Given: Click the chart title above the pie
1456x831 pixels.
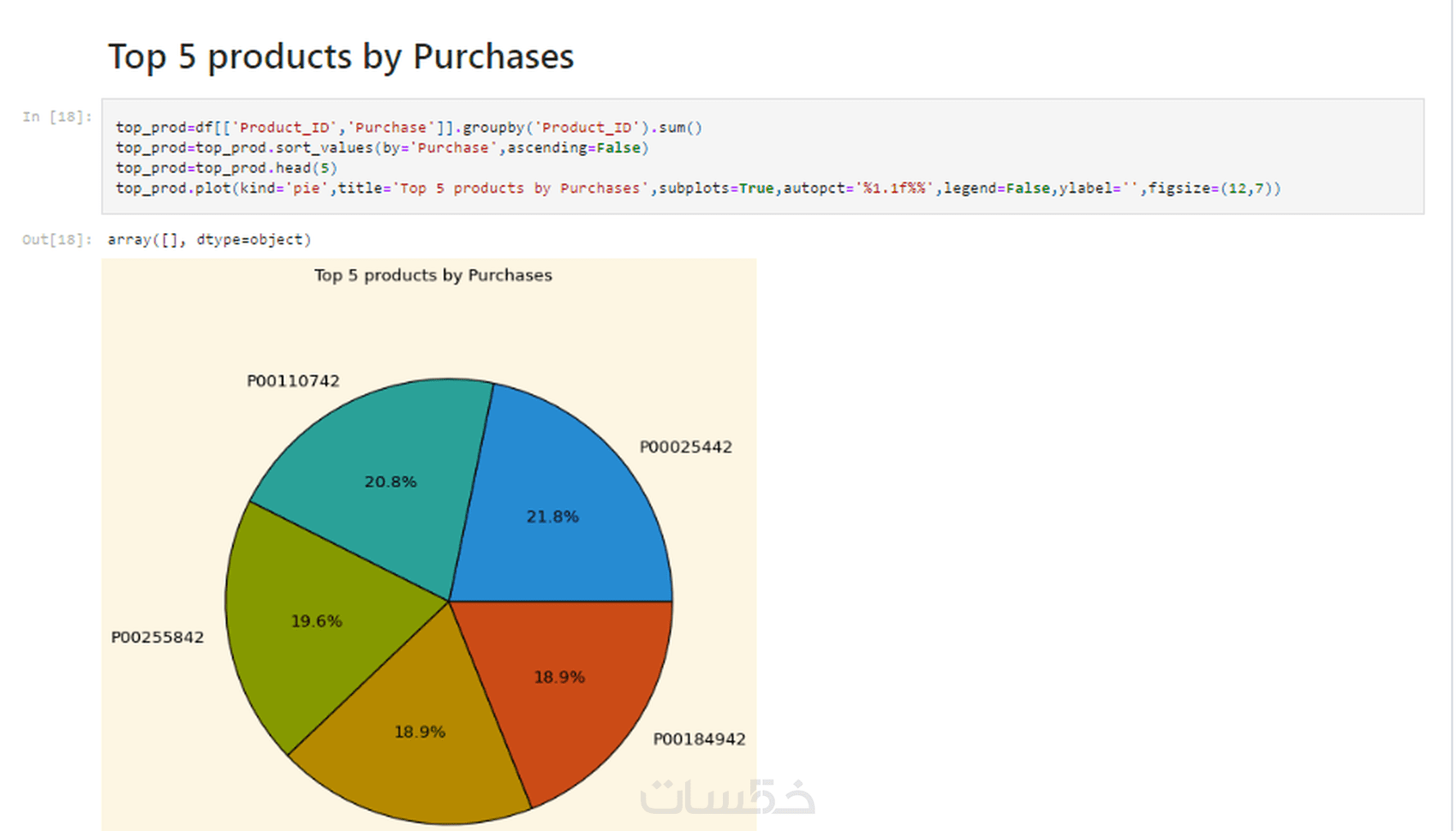Looking at the screenshot, I should pyautogui.click(x=433, y=276).
